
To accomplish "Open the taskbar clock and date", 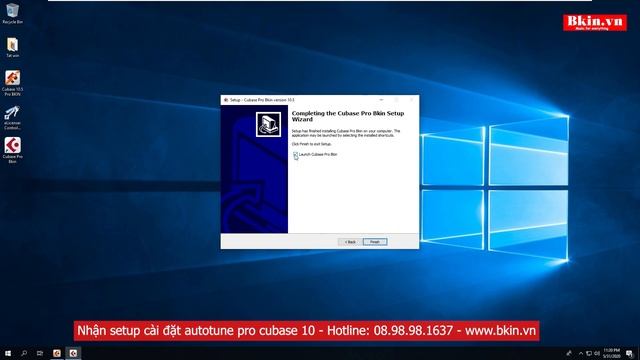I will pos(611,353).
